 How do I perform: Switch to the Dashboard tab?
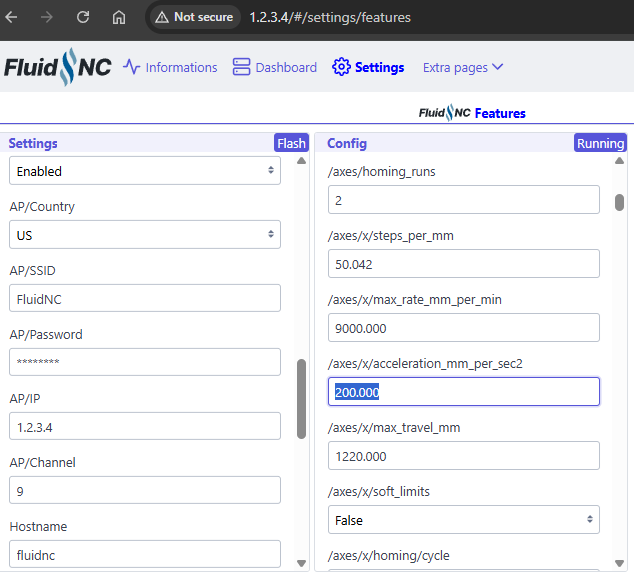pyautogui.click(x=285, y=67)
